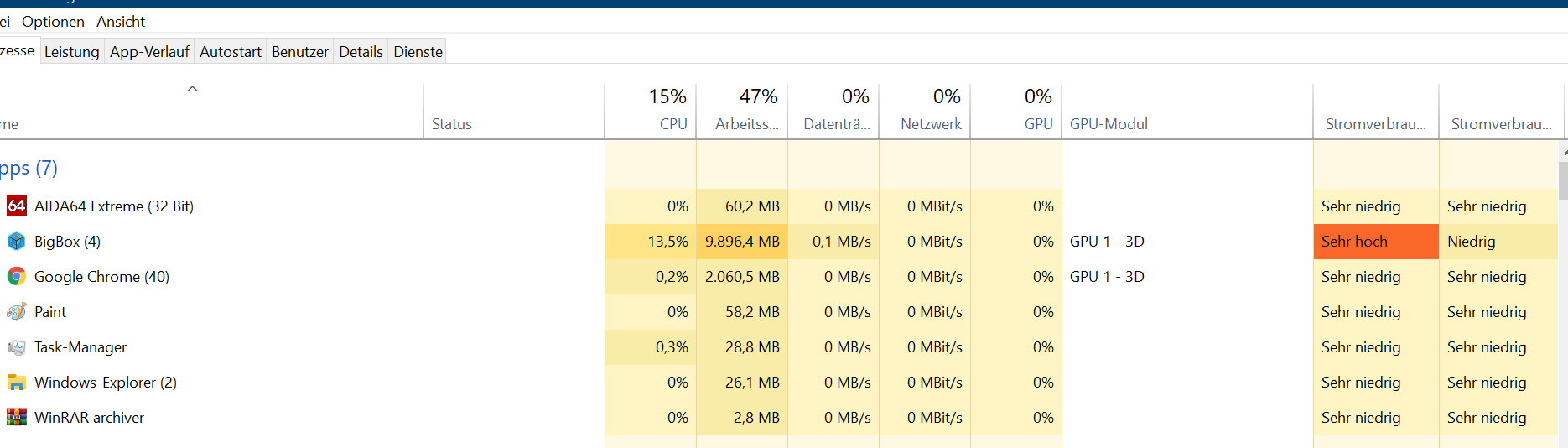Click the Task-Manager process icon
Viewport: 1568px width, 448px height.
pyautogui.click(x=16, y=346)
